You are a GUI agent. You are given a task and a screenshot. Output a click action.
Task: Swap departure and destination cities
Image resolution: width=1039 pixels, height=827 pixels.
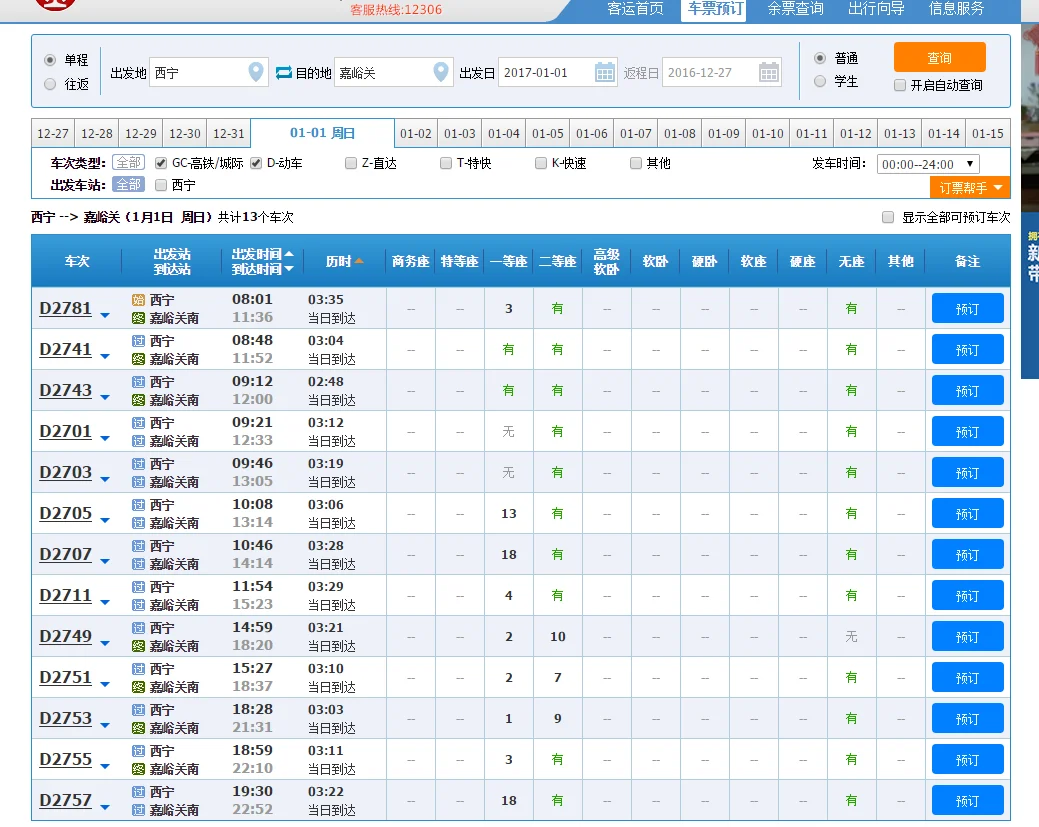283,71
